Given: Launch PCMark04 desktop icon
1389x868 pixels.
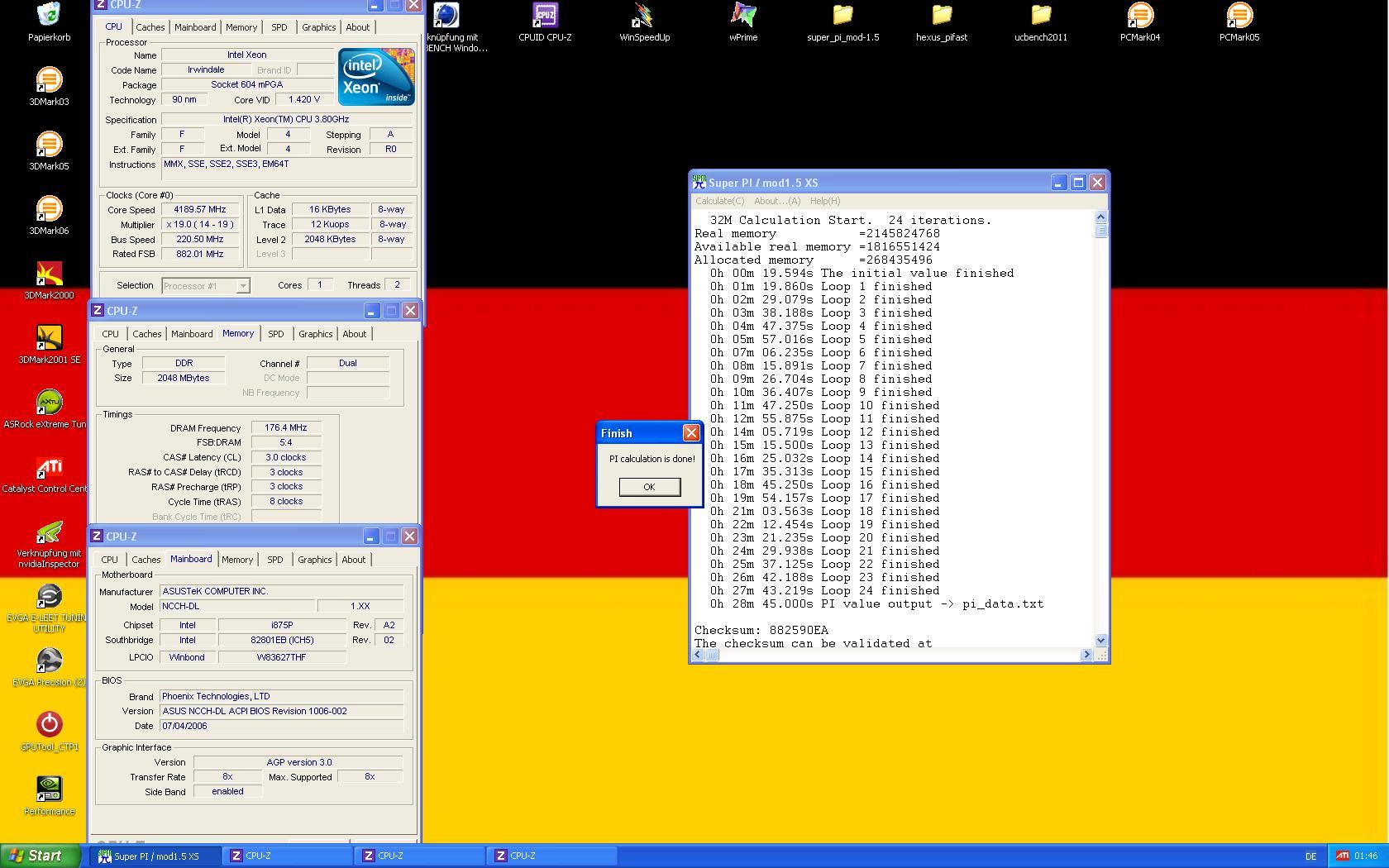Looking at the screenshot, I should pyautogui.click(x=1140, y=15).
